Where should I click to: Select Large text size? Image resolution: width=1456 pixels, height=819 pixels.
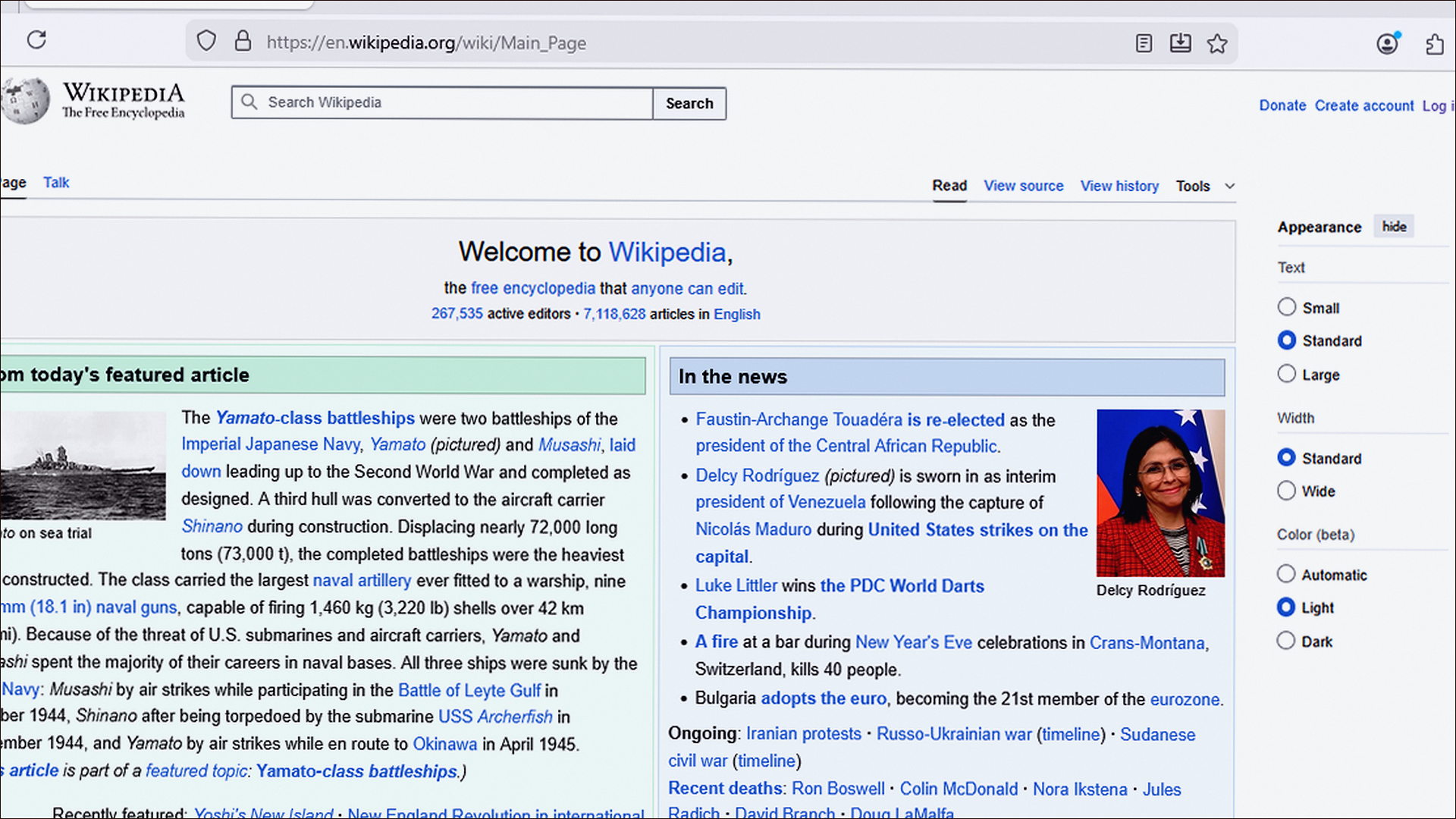[1286, 374]
